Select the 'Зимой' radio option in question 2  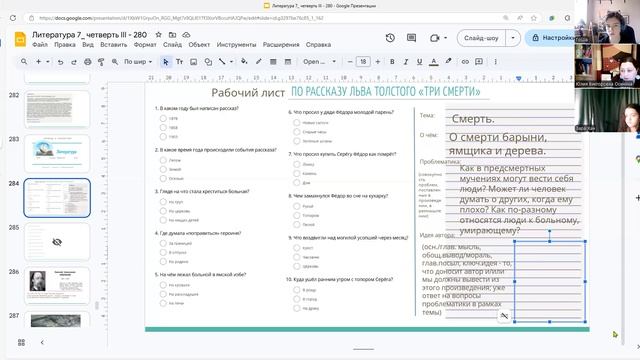163,169
